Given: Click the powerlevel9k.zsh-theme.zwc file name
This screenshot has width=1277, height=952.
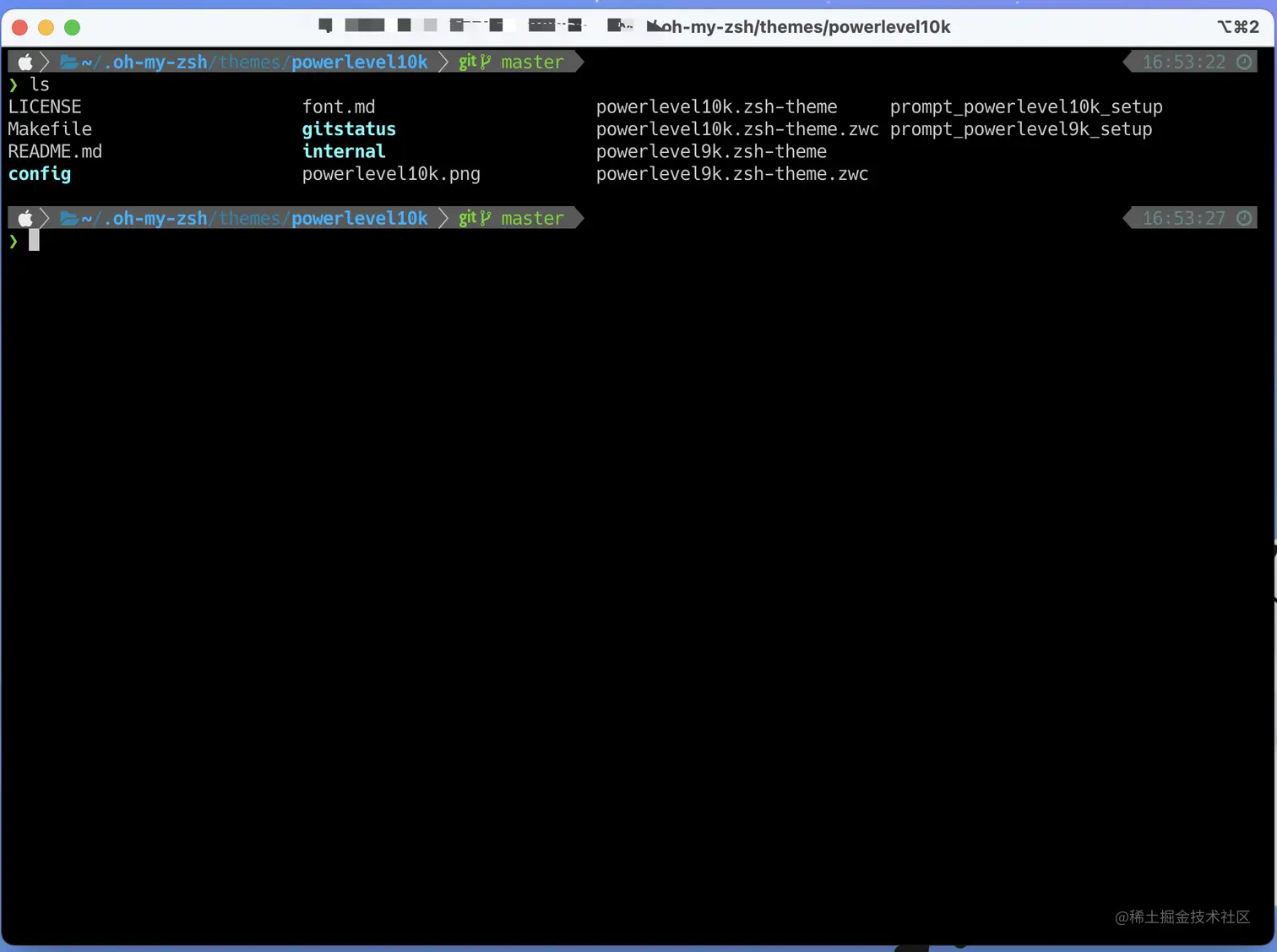Looking at the screenshot, I should tap(732, 174).
